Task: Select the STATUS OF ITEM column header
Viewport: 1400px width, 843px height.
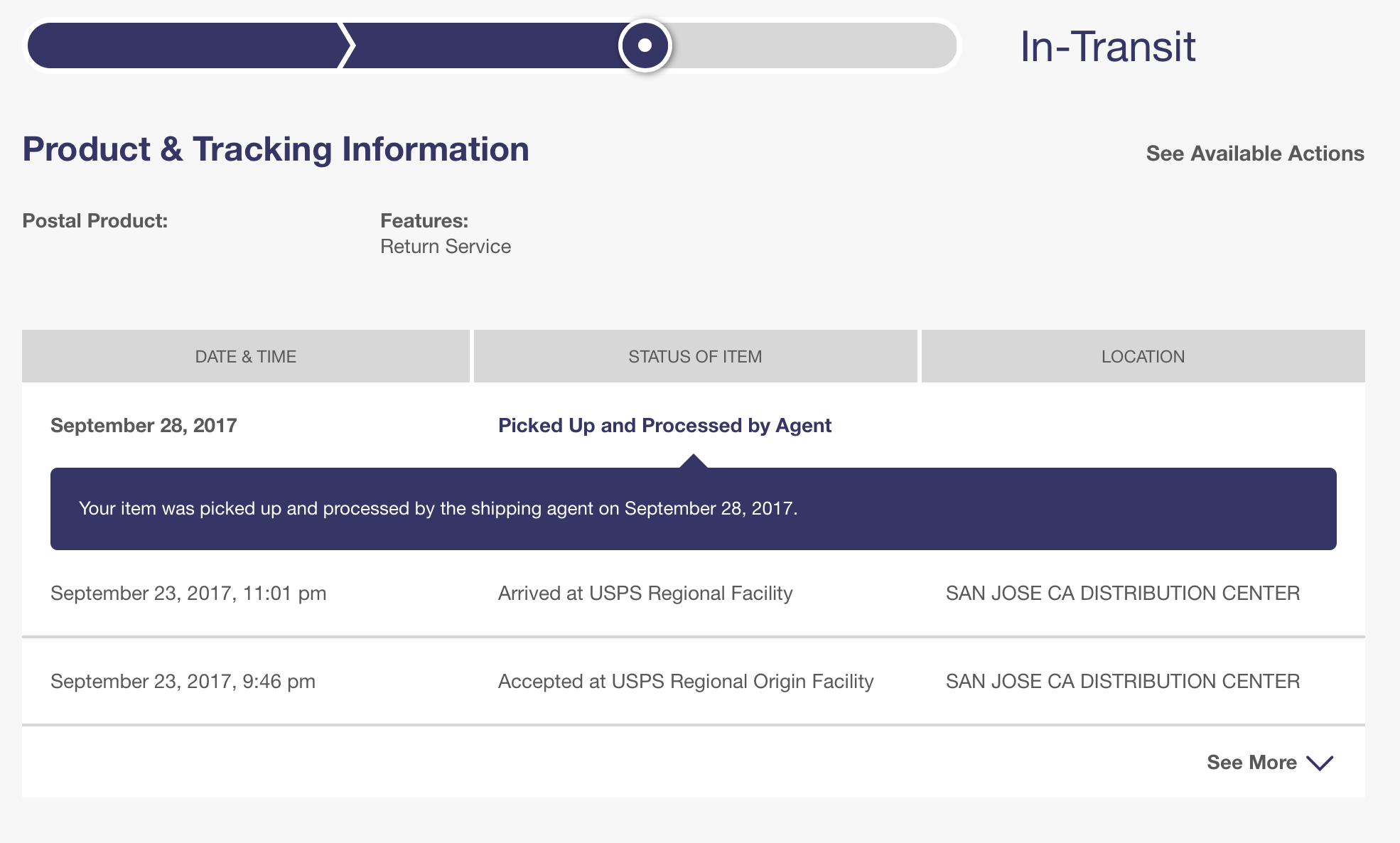Action: pyautogui.click(x=695, y=356)
